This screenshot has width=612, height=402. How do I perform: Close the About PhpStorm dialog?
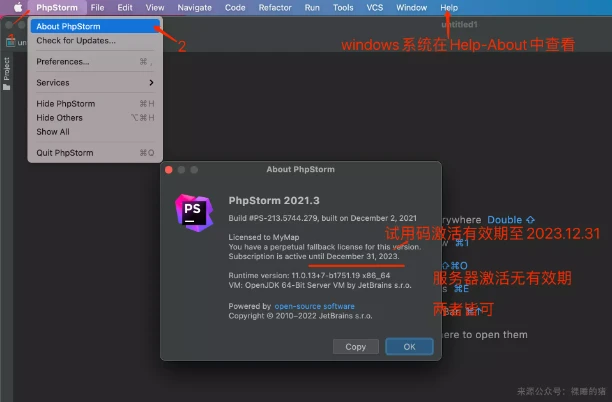pyautogui.click(x=169, y=170)
